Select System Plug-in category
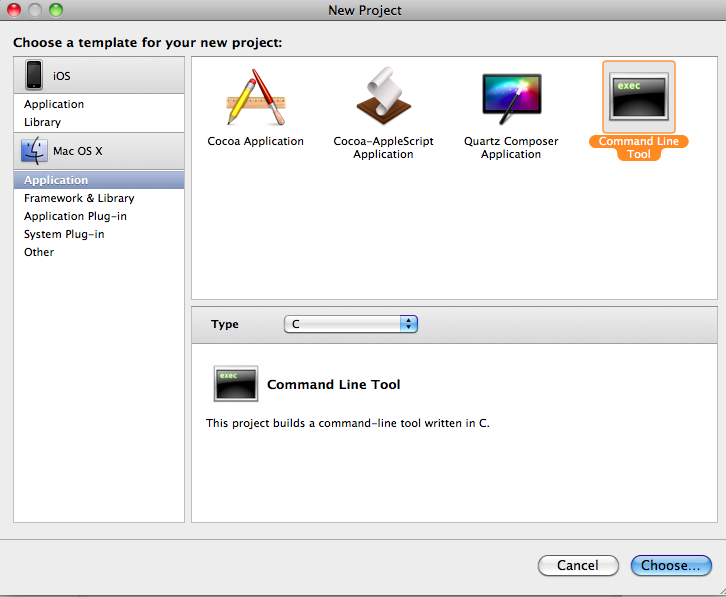Image resolution: width=726 pixels, height=597 pixels. coord(64,234)
